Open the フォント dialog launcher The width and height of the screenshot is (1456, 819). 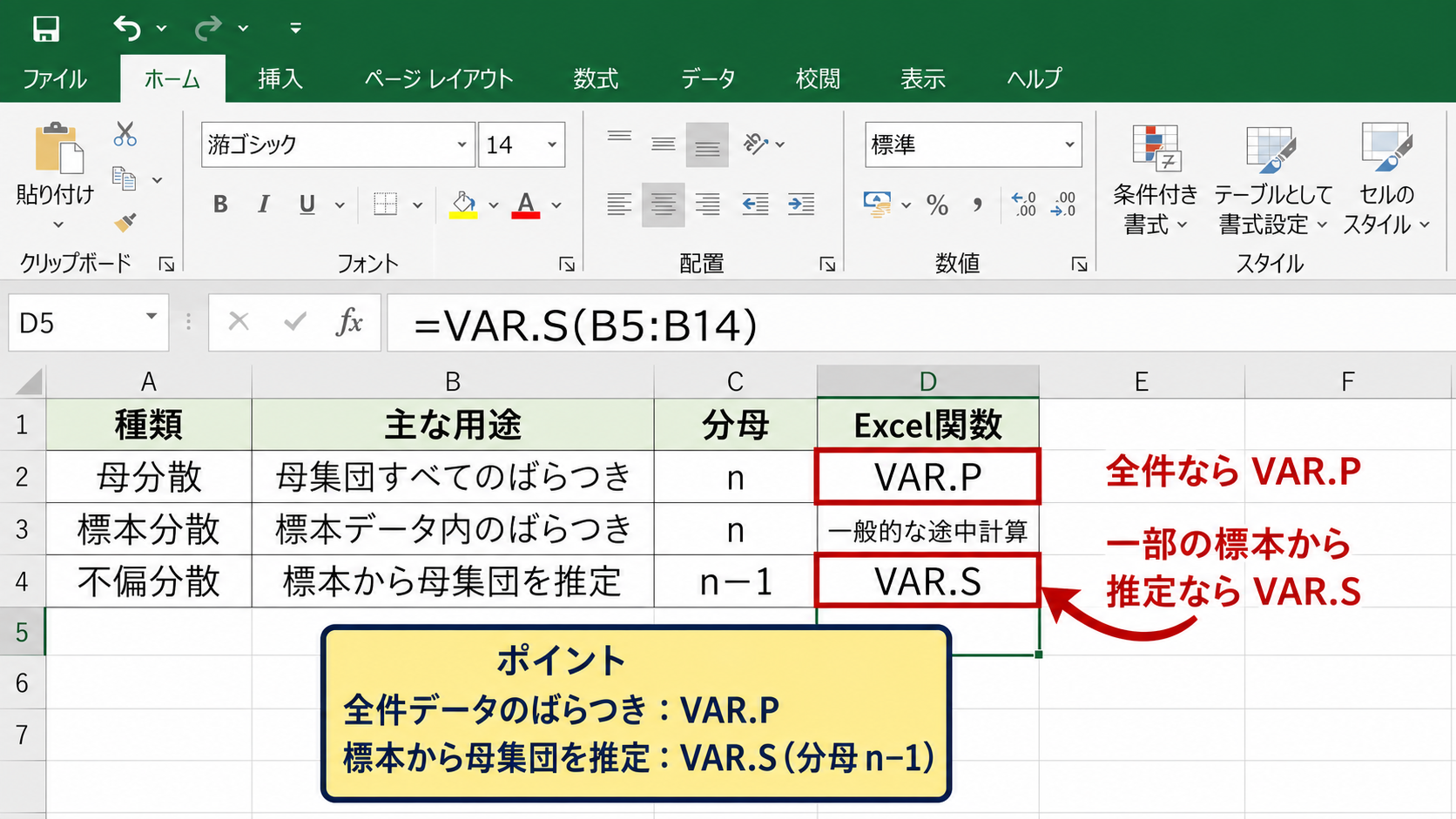[x=567, y=264]
